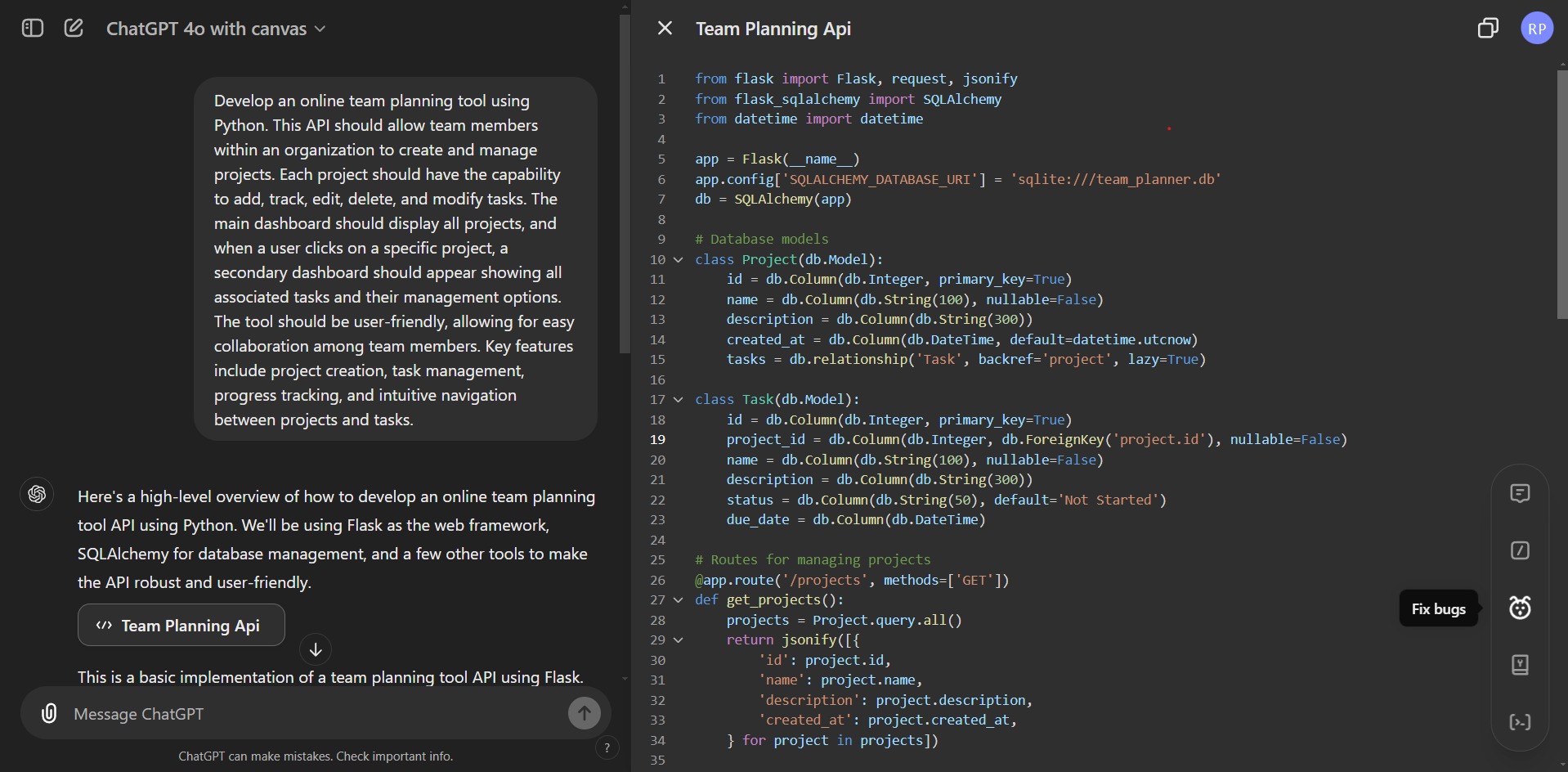The image size is (1568, 772).
Task: Toggle the sidebar panel icon
Action: pos(32,29)
